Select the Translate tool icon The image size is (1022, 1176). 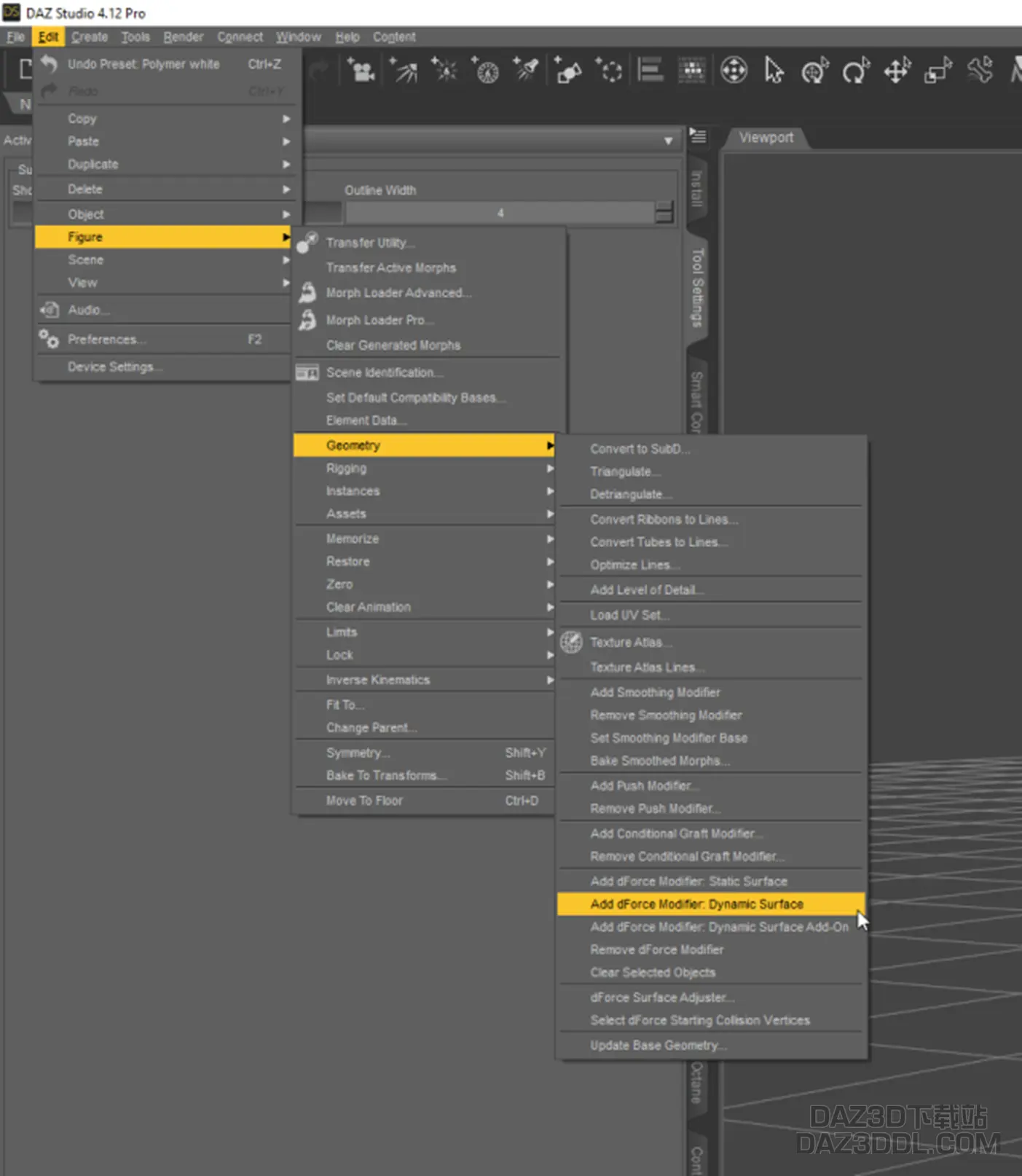coord(897,71)
